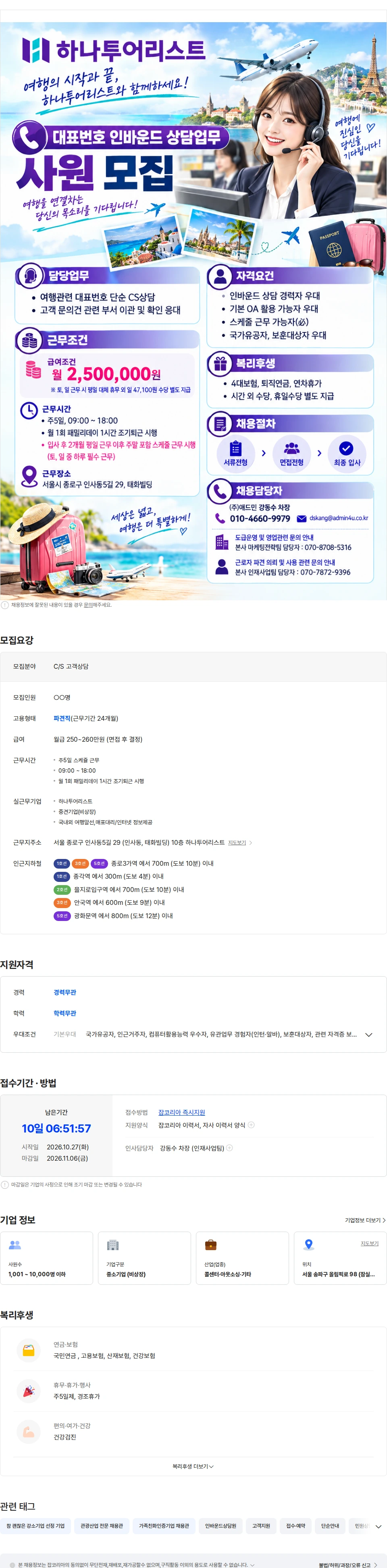This screenshot has height=1568, width=387.
Task: Click the 하나투어리스트 logo in poster
Action: point(113,50)
